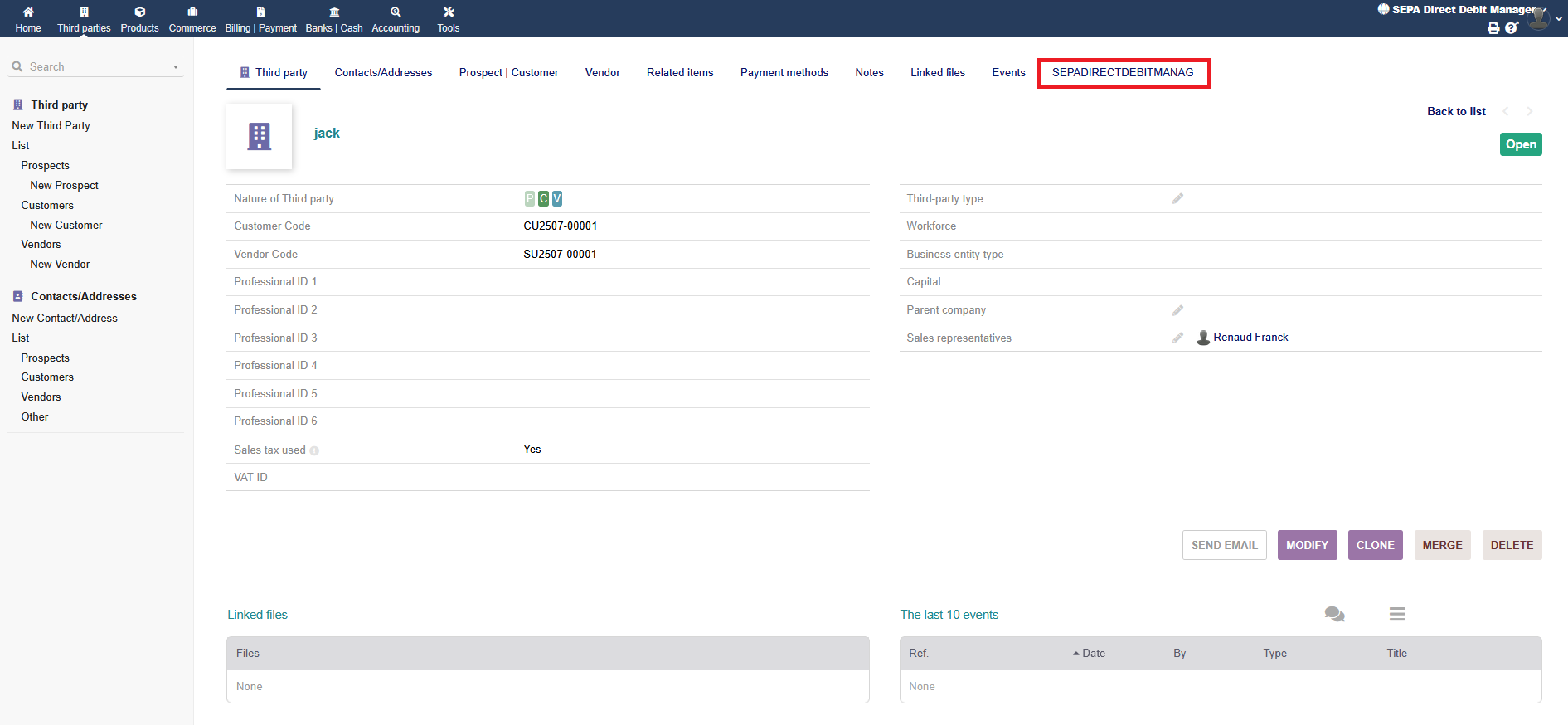This screenshot has height=725, width=1568.
Task: Click the jack company logo thumbnail
Action: coord(260,136)
